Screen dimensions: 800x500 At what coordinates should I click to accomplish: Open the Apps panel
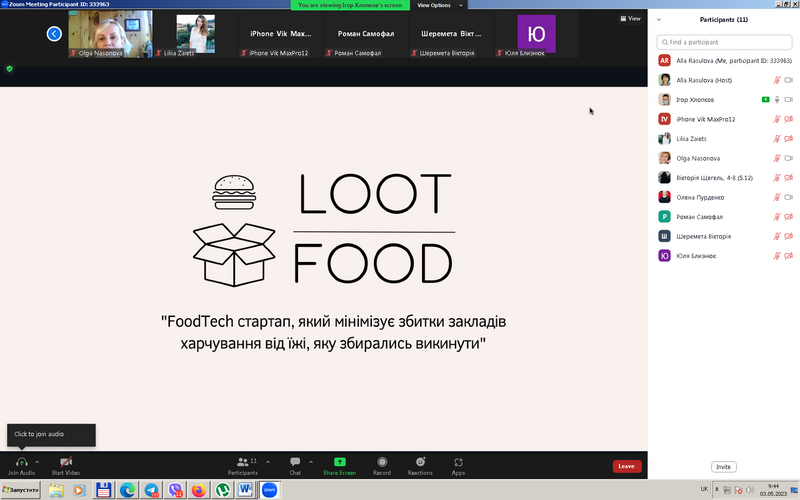tap(458, 466)
